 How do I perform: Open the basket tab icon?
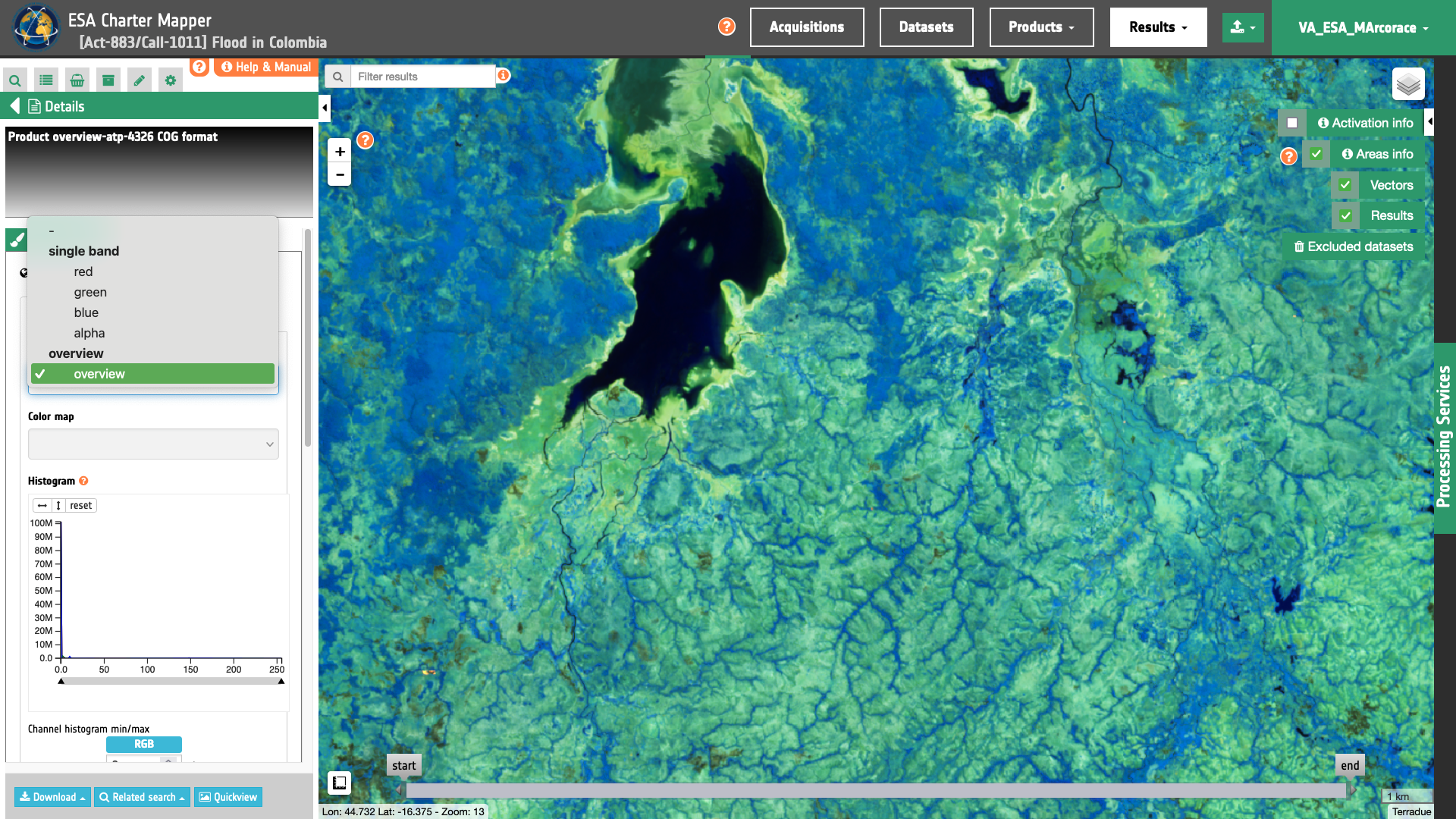[77, 80]
